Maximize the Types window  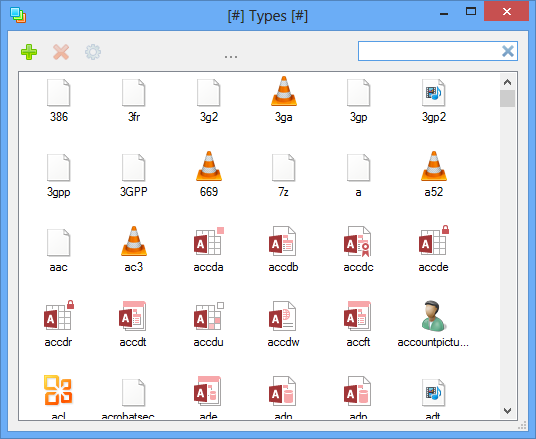(471, 12)
